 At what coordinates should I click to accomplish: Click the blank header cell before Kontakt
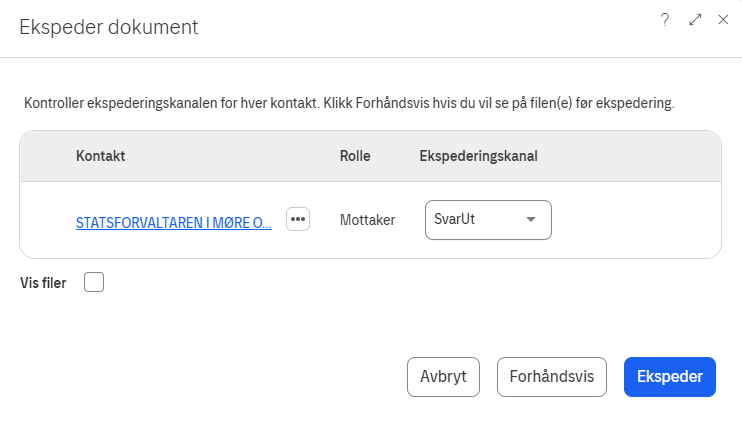point(47,156)
